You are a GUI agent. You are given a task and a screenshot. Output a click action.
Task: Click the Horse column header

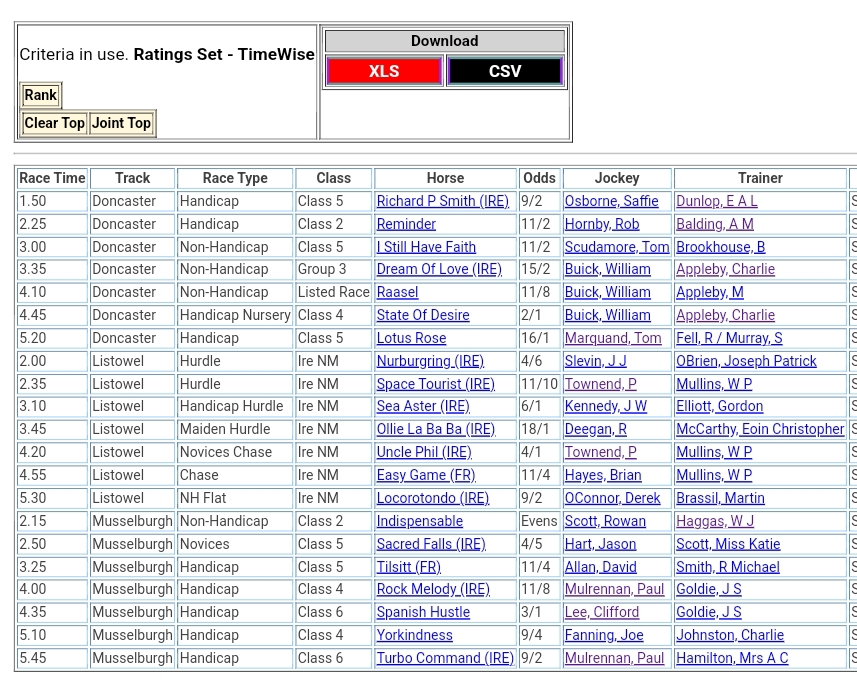[x=445, y=178]
